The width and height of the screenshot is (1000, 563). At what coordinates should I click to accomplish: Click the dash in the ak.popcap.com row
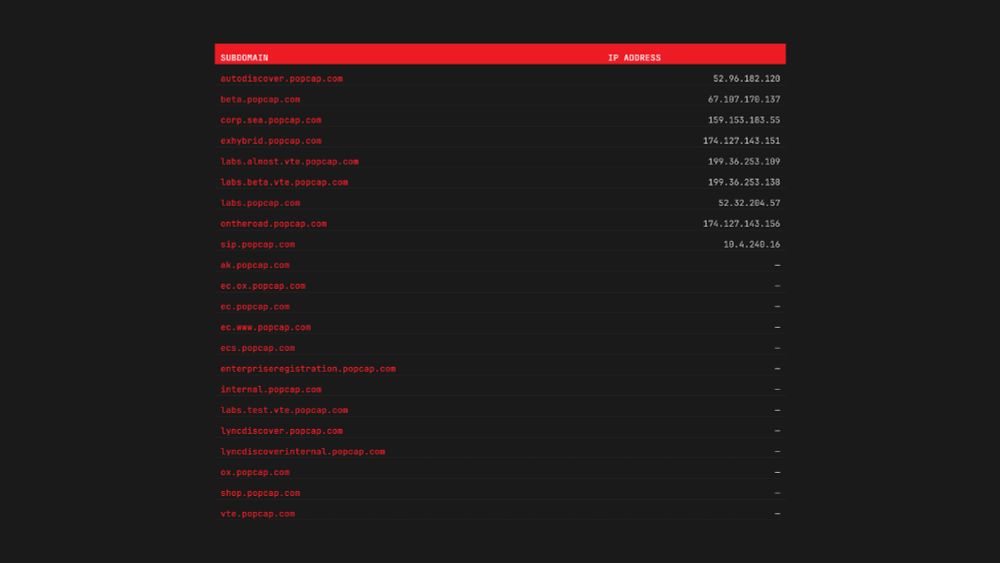777,265
